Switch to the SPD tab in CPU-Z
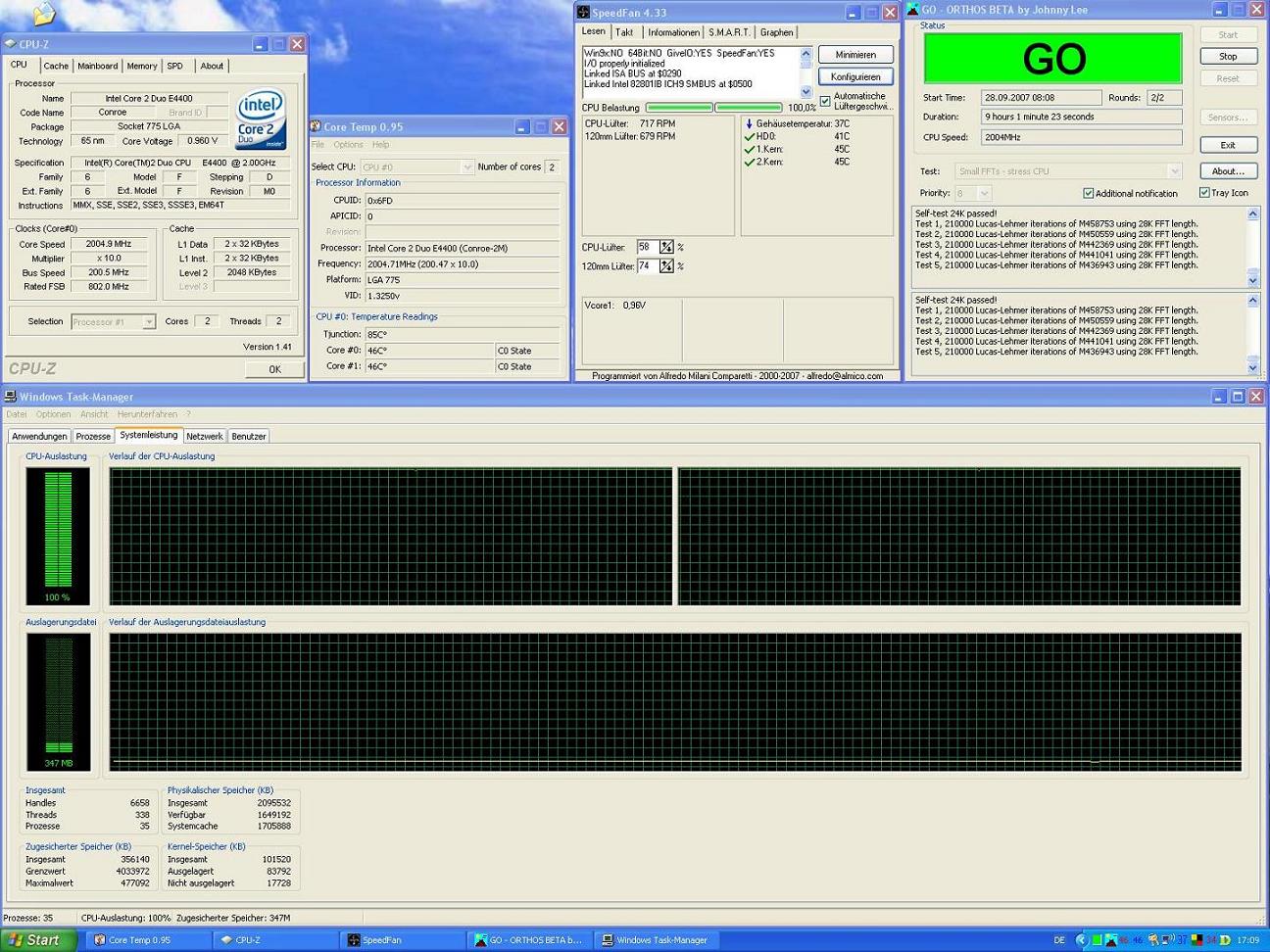This screenshot has height=952, width=1270. click(174, 66)
